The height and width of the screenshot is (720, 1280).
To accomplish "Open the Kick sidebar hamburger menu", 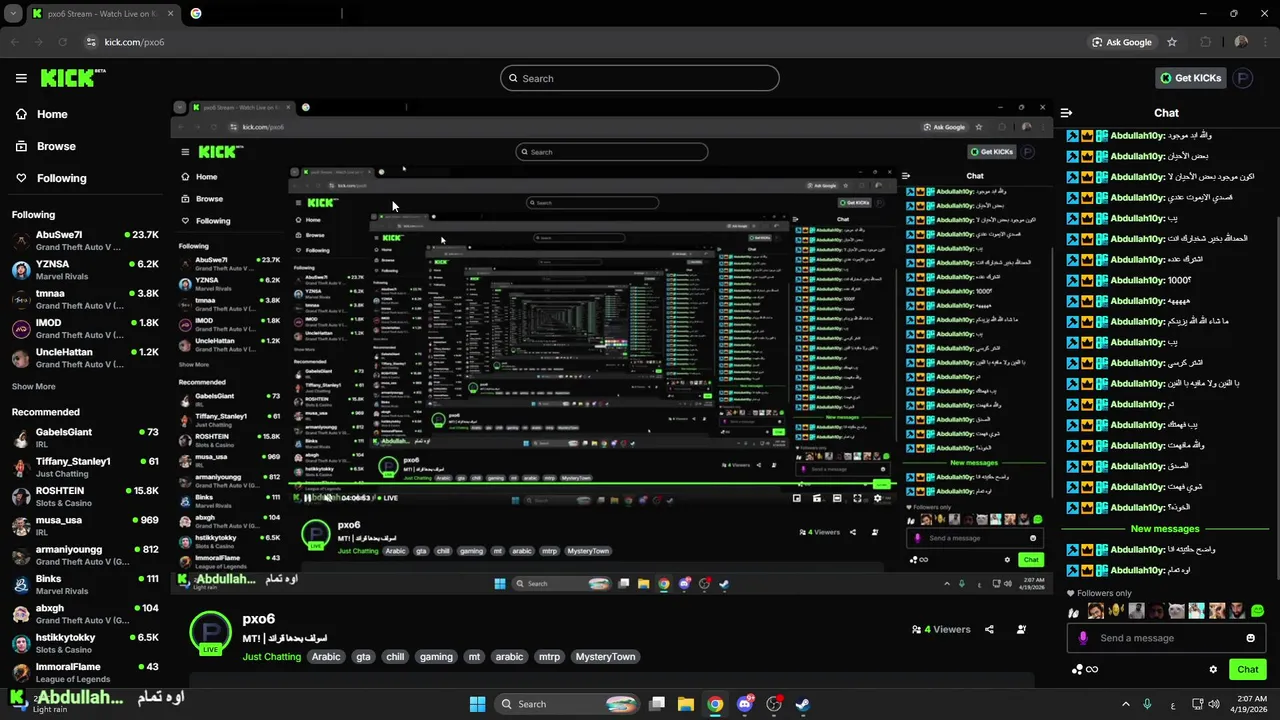I will pos(21,78).
